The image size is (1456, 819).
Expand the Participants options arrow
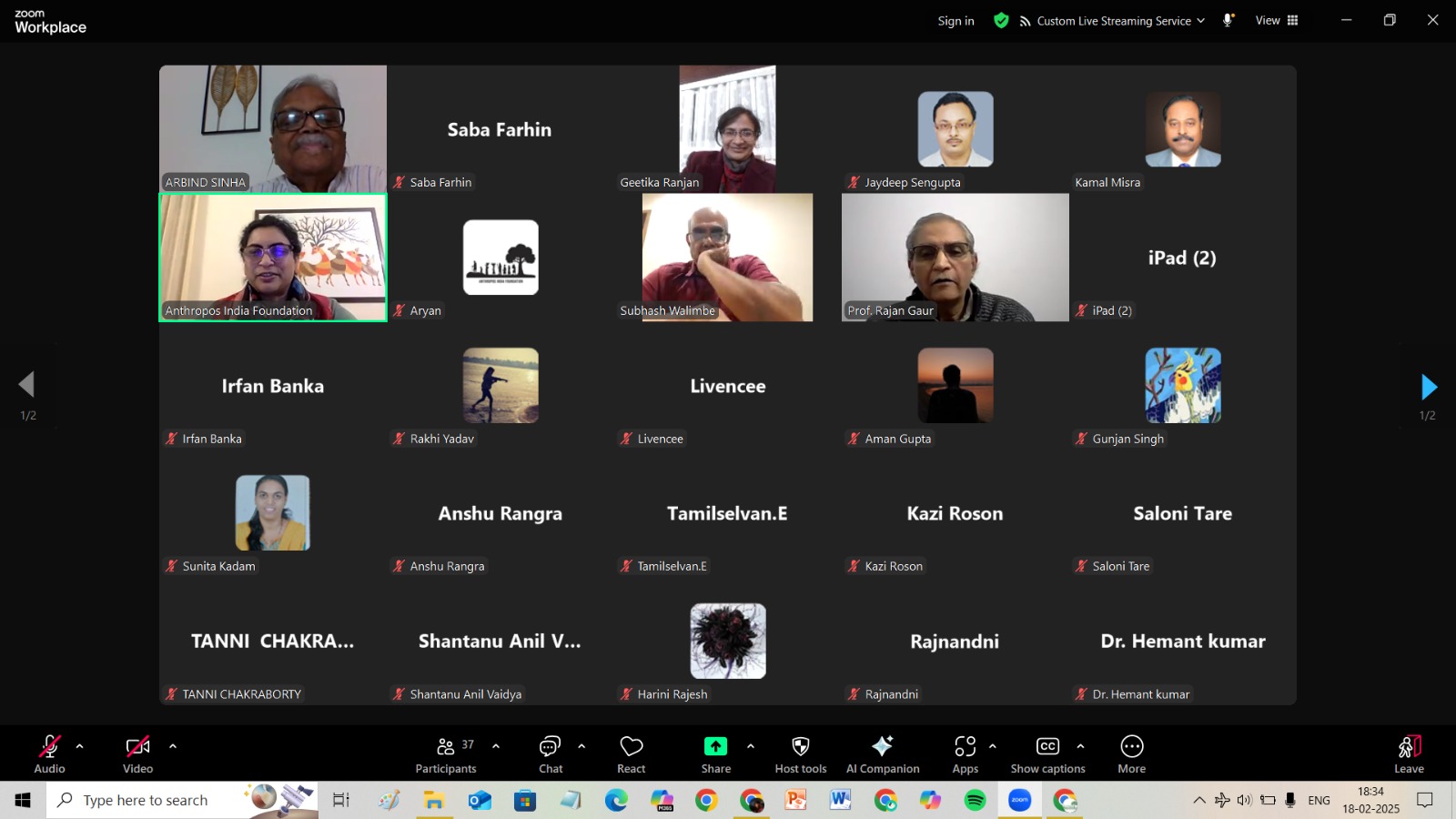pyautogui.click(x=496, y=746)
